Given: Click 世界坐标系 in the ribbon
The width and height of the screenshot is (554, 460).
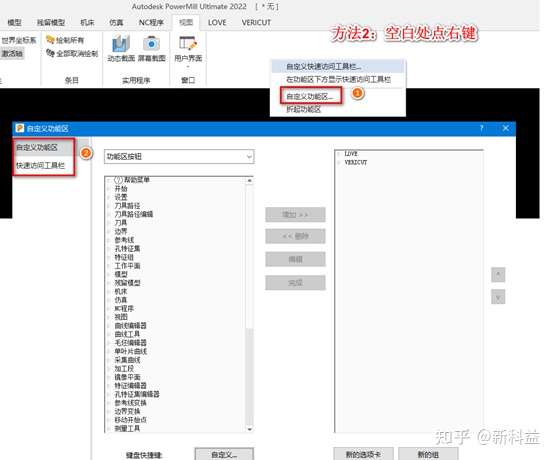Looking at the screenshot, I should point(18,40).
